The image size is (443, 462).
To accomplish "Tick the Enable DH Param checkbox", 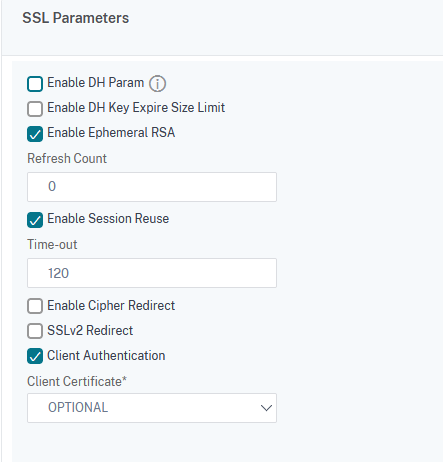I will pos(35,84).
